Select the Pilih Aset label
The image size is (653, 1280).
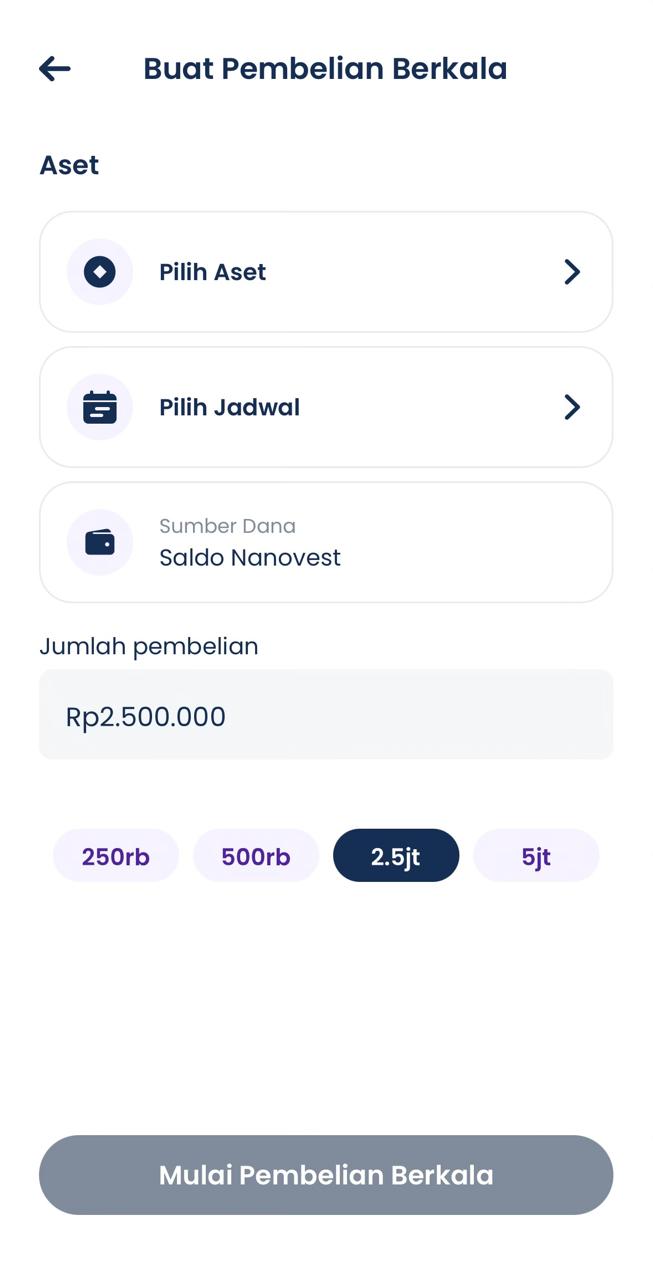point(212,272)
